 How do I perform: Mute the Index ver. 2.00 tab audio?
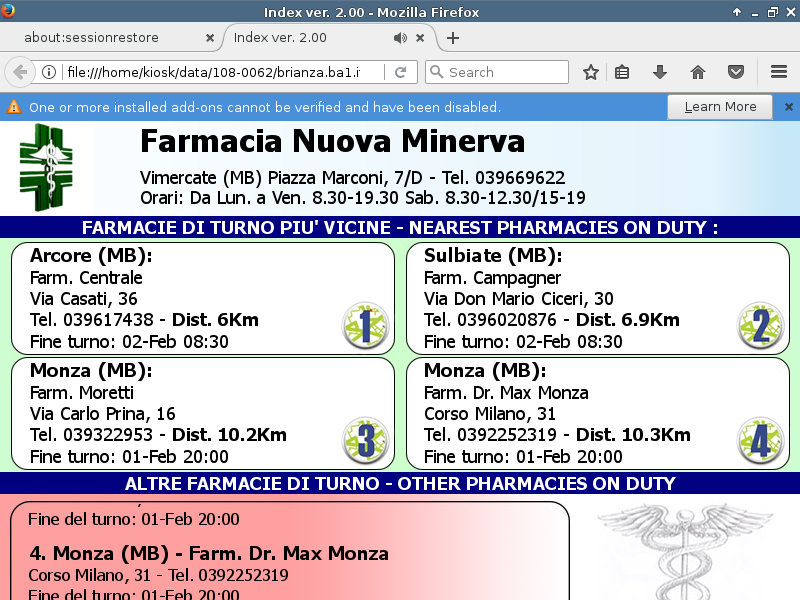point(400,38)
